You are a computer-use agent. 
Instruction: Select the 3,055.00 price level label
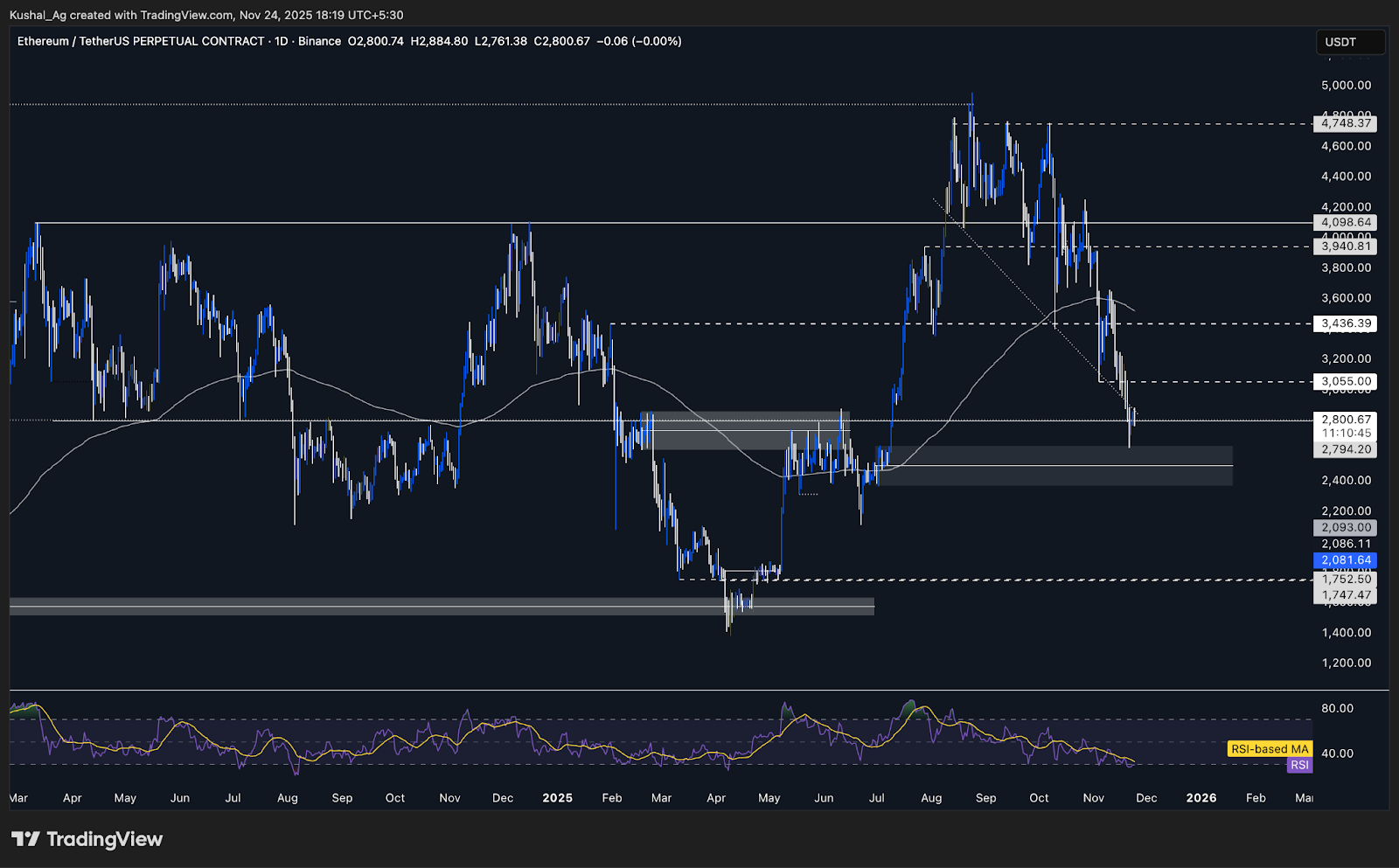[x=1346, y=381]
